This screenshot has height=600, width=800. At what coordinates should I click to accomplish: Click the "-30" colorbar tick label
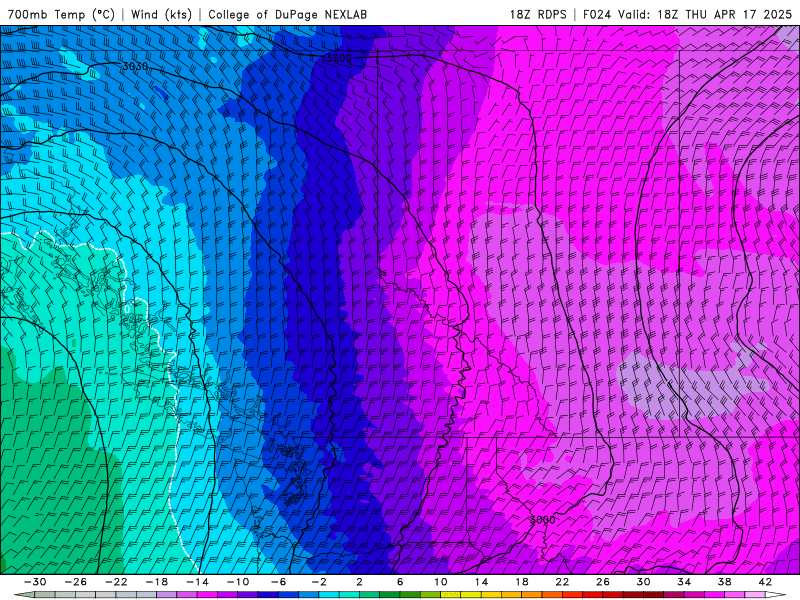(35, 582)
